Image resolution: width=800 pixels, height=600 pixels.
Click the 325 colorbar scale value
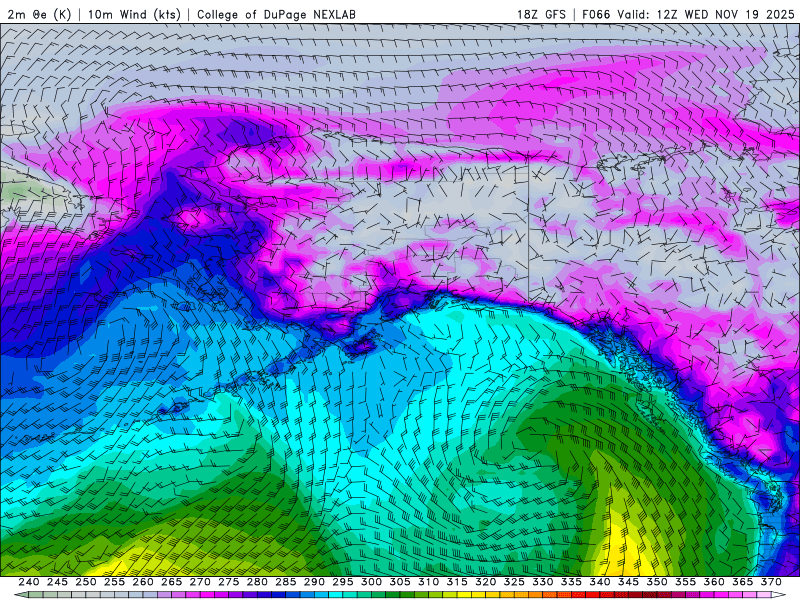(x=514, y=582)
